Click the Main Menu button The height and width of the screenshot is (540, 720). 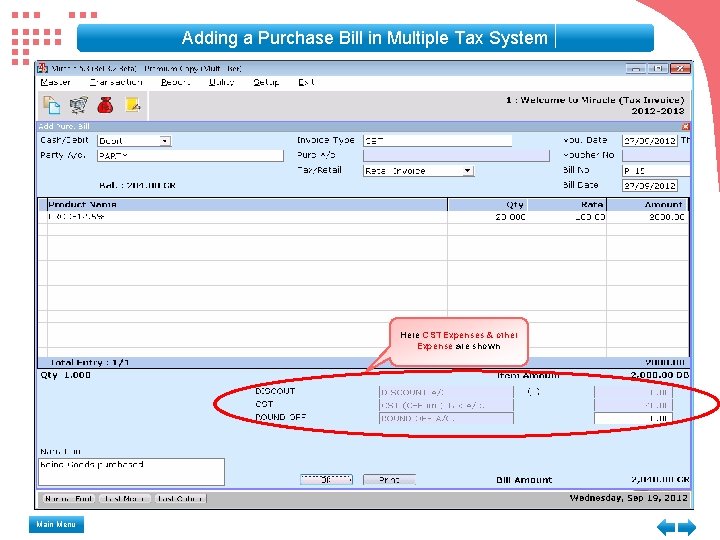point(56,524)
